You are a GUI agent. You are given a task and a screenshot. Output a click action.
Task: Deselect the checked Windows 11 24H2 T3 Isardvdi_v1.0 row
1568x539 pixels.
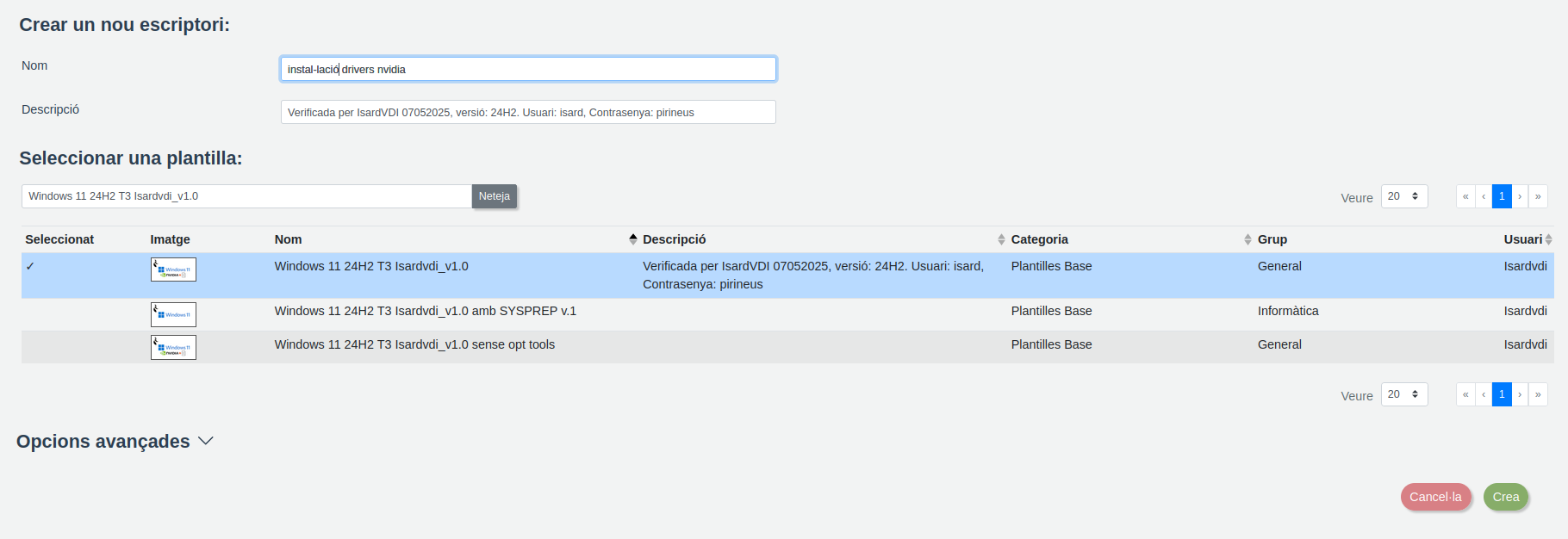point(30,267)
